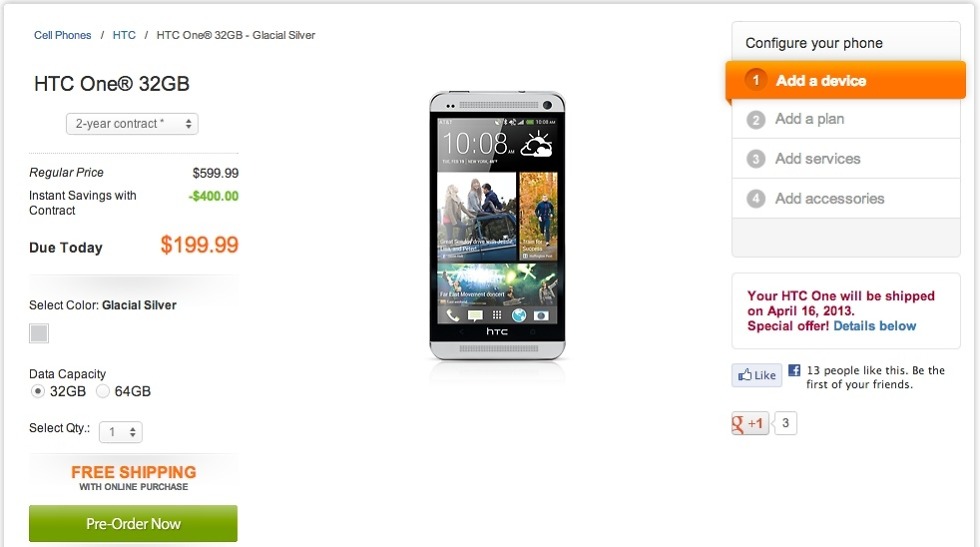Choose the Glacial Silver color swatch
980x547 pixels.
(39, 333)
